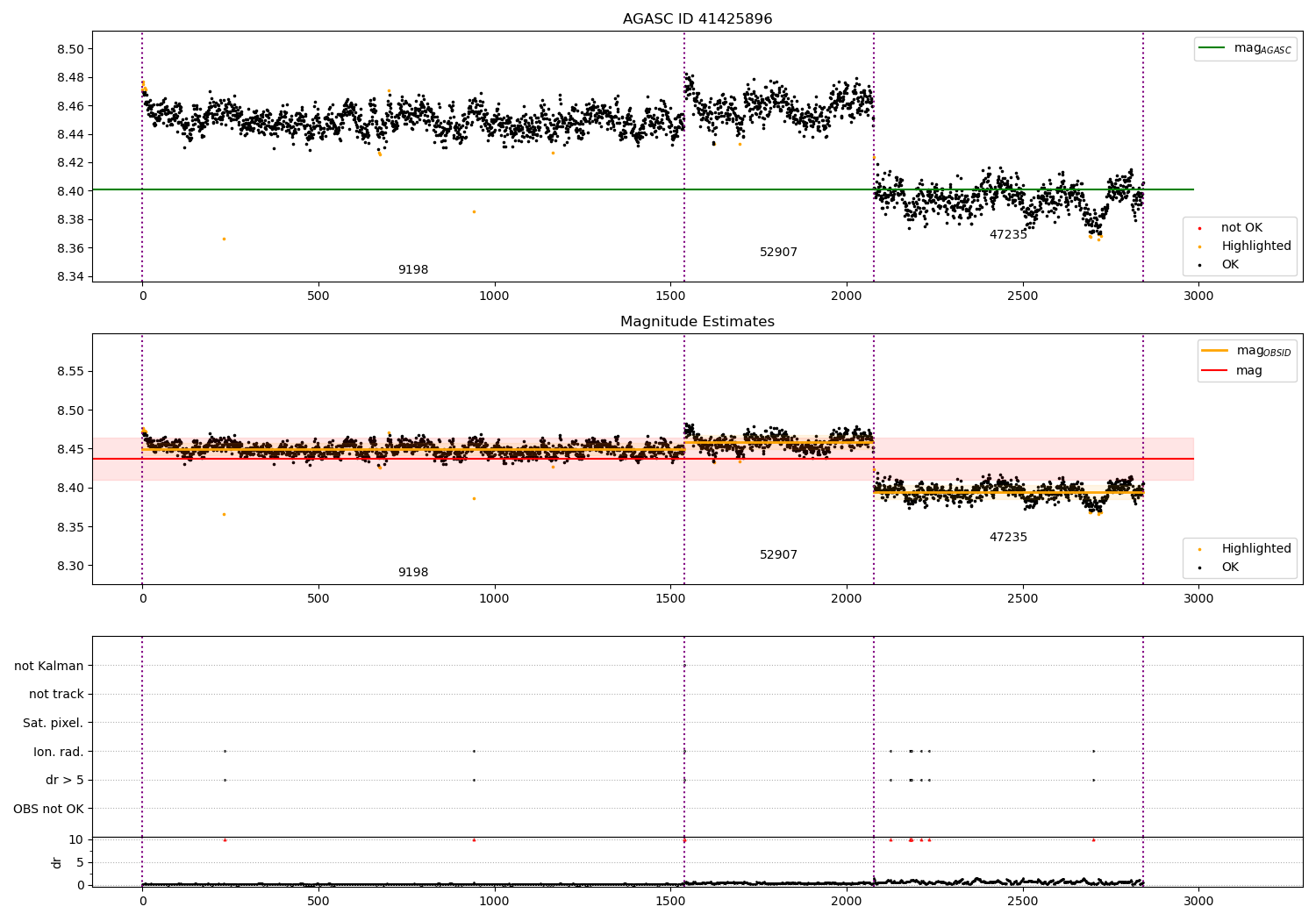
Task: Click the 2500 x-tick under Magnitude Estimates plot
Action: 1023,598
